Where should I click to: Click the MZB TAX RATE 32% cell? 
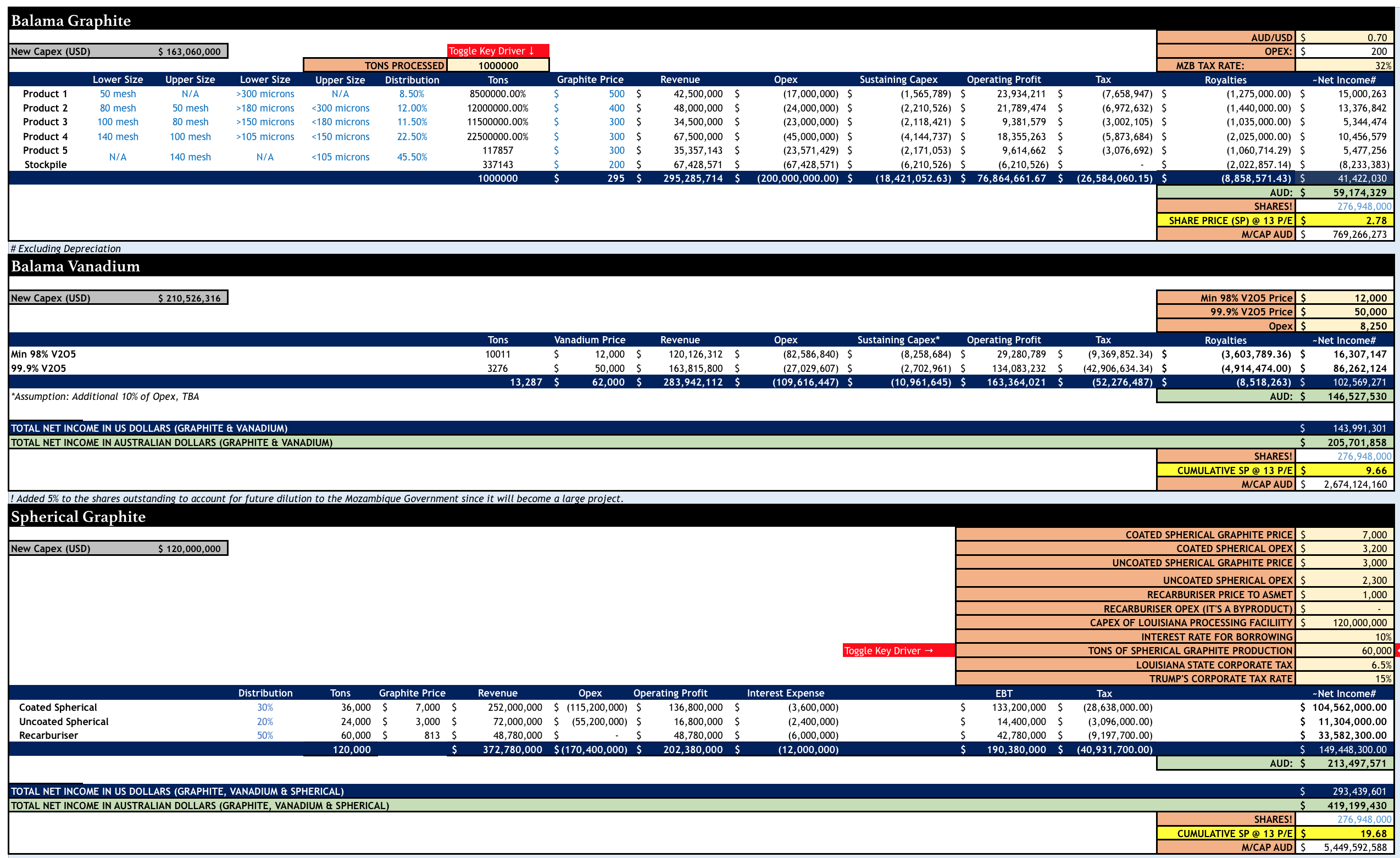click(x=1345, y=65)
